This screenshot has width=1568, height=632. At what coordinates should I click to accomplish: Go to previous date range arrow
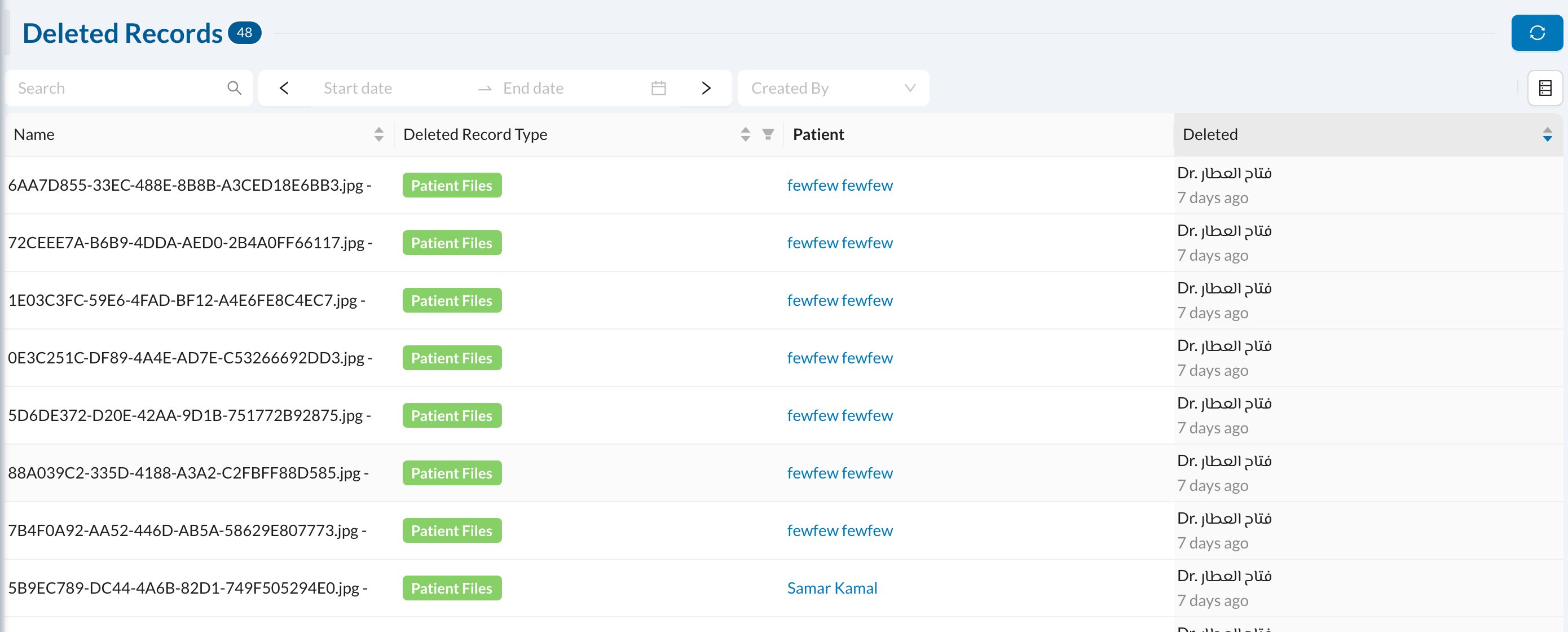point(284,88)
